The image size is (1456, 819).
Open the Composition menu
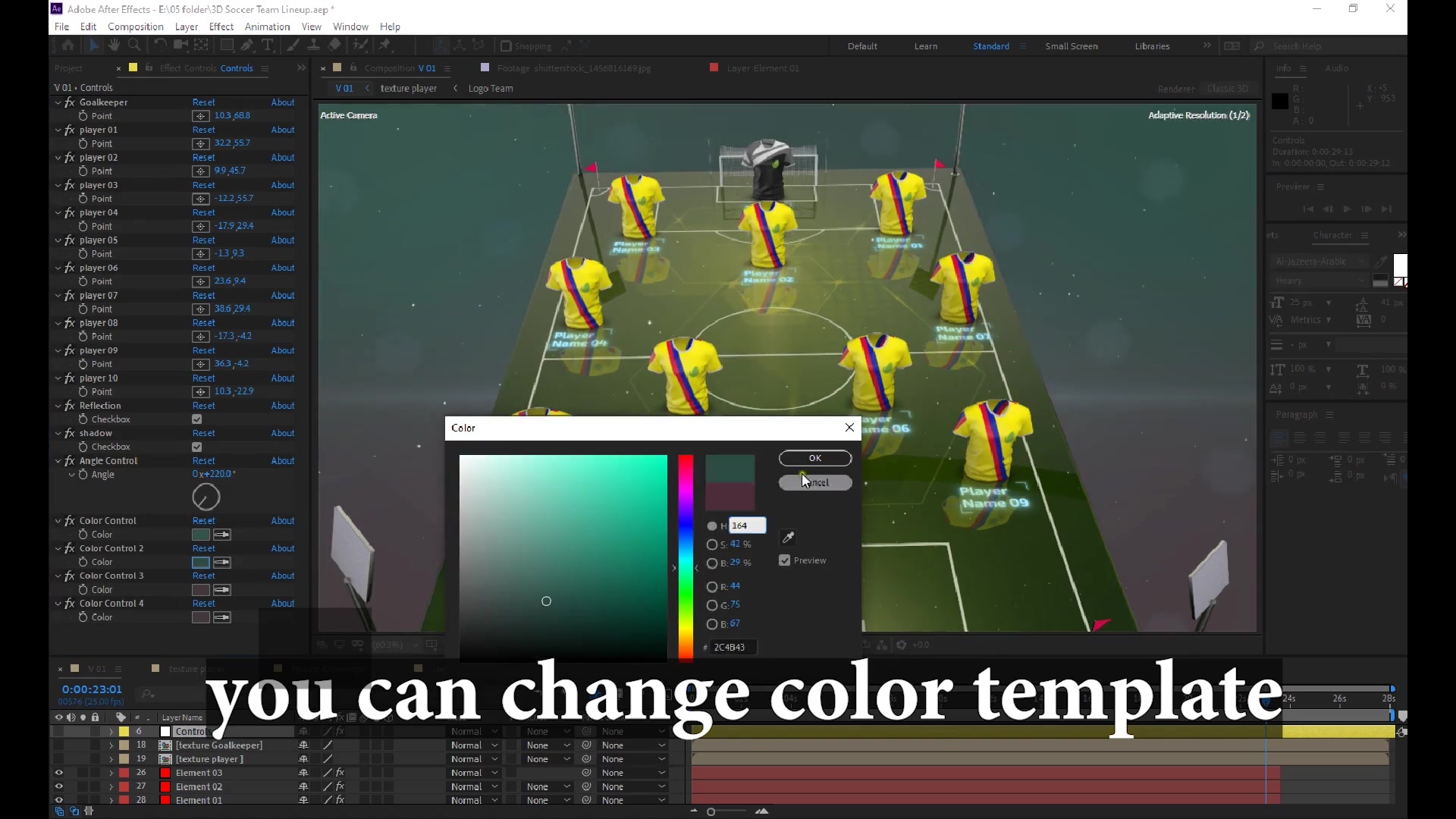(x=135, y=27)
